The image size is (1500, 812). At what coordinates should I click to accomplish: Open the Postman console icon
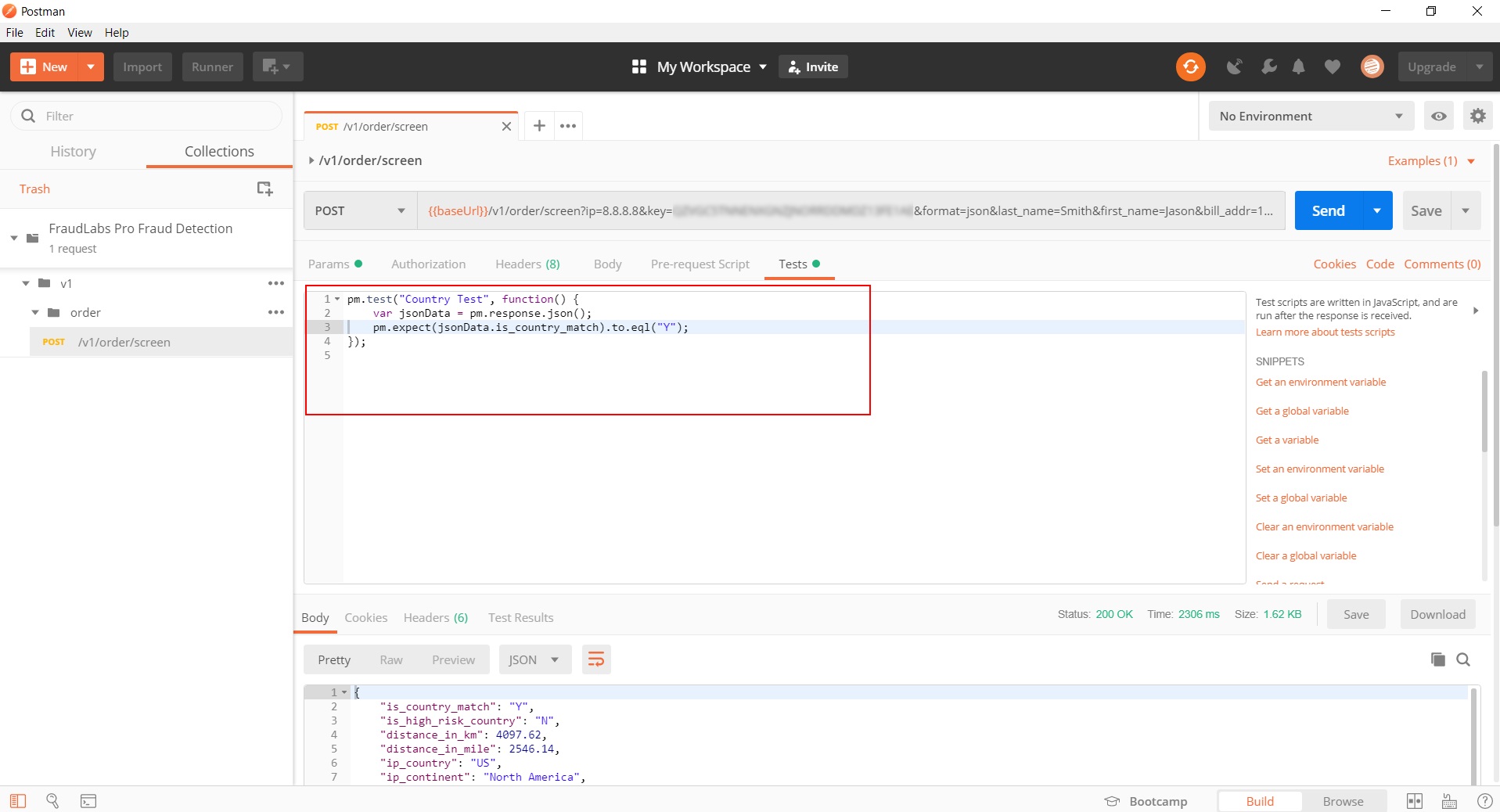pyautogui.click(x=88, y=800)
